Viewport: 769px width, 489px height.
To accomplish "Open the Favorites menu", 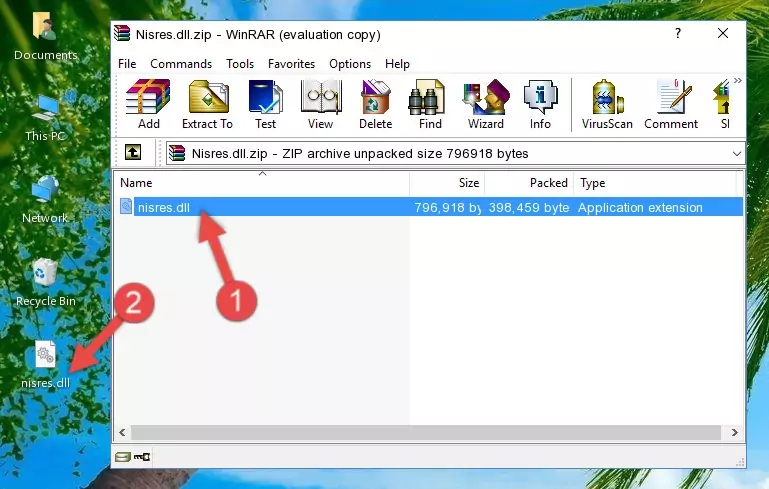I will tap(291, 64).
